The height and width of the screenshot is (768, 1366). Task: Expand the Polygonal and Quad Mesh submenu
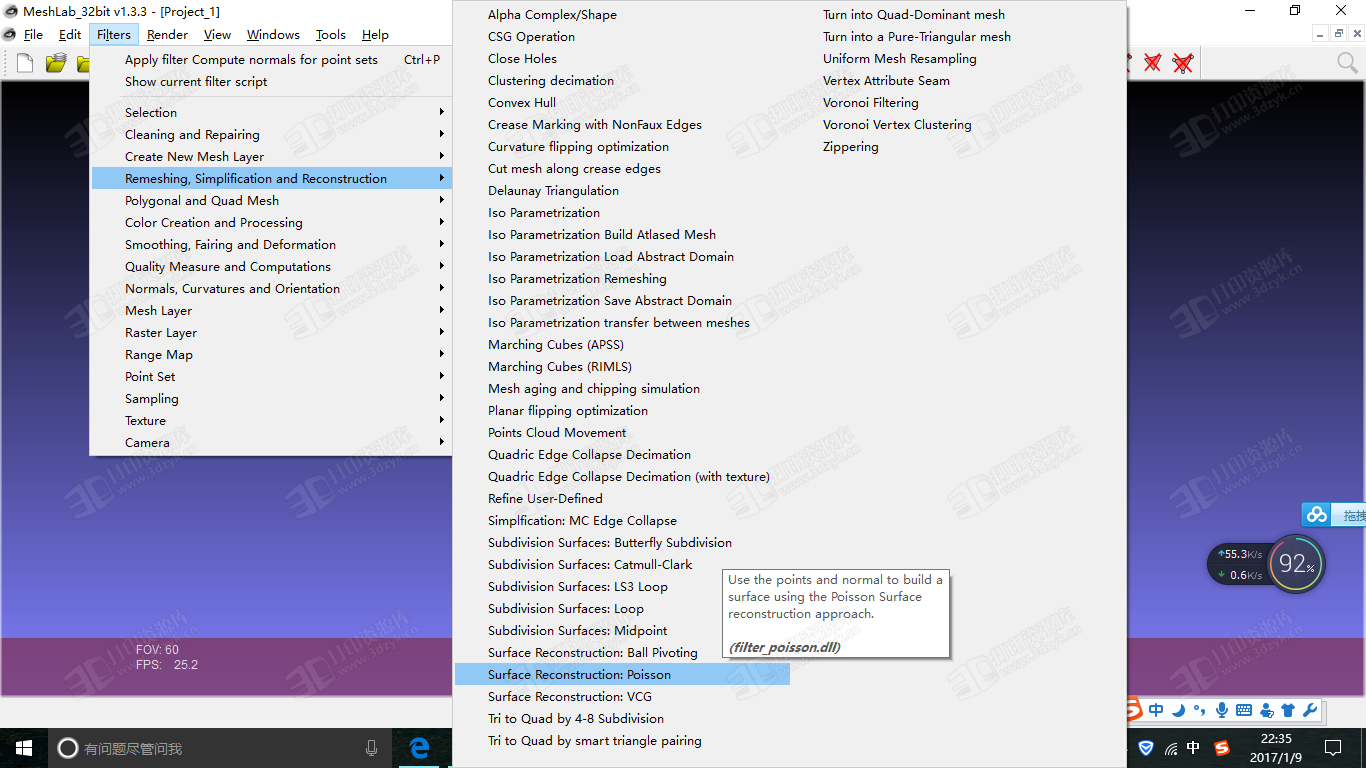coord(271,200)
